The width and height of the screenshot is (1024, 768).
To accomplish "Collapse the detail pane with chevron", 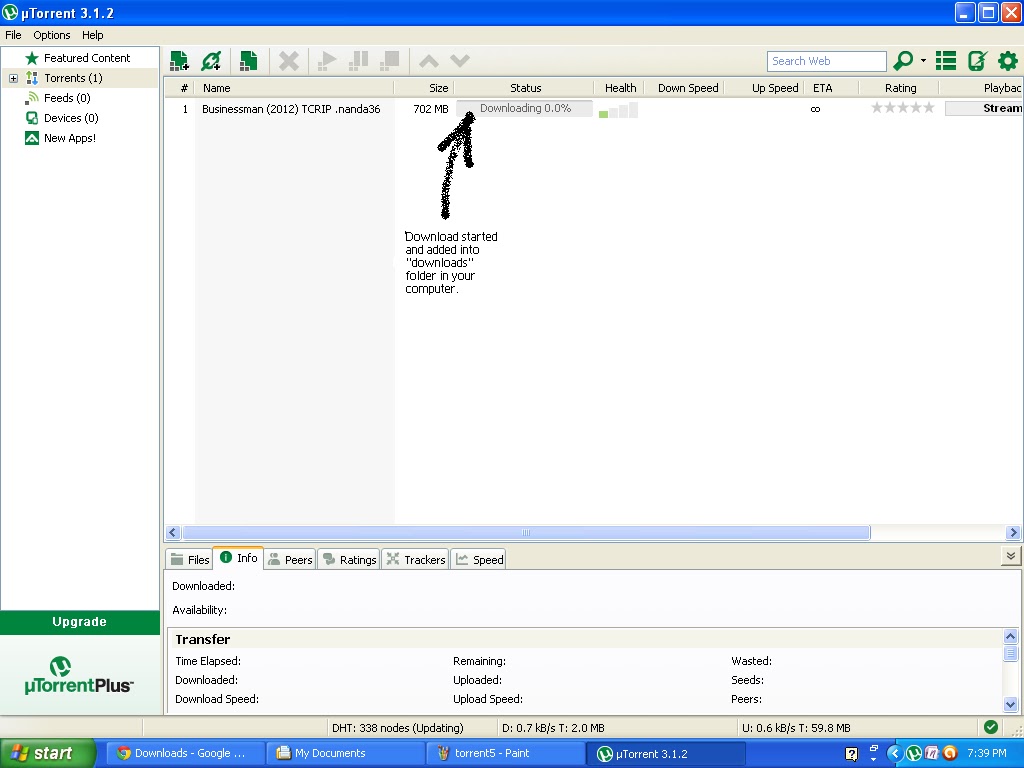I will click(1011, 556).
